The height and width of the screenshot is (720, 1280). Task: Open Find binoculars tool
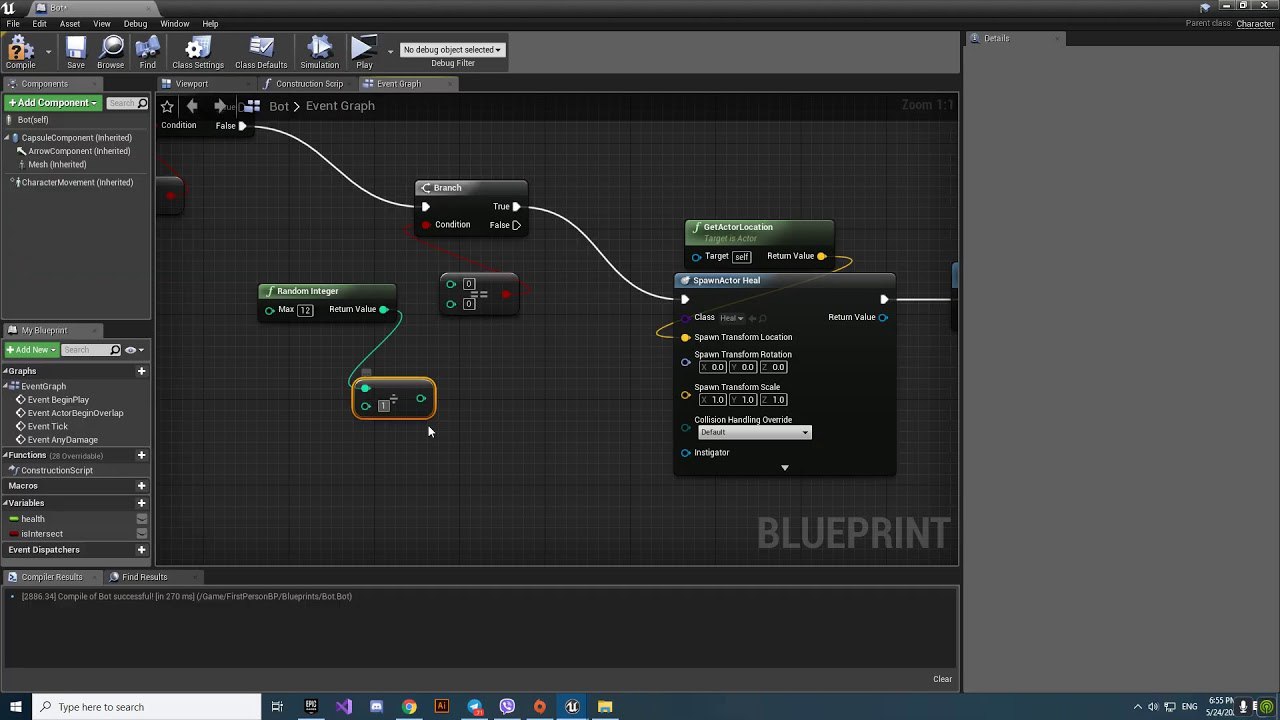148,52
